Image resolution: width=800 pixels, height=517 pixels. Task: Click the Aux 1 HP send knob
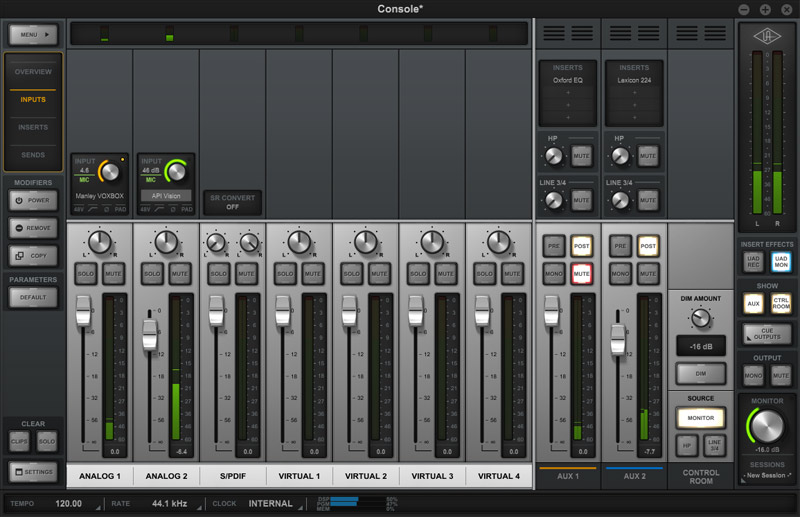(x=554, y=156)
